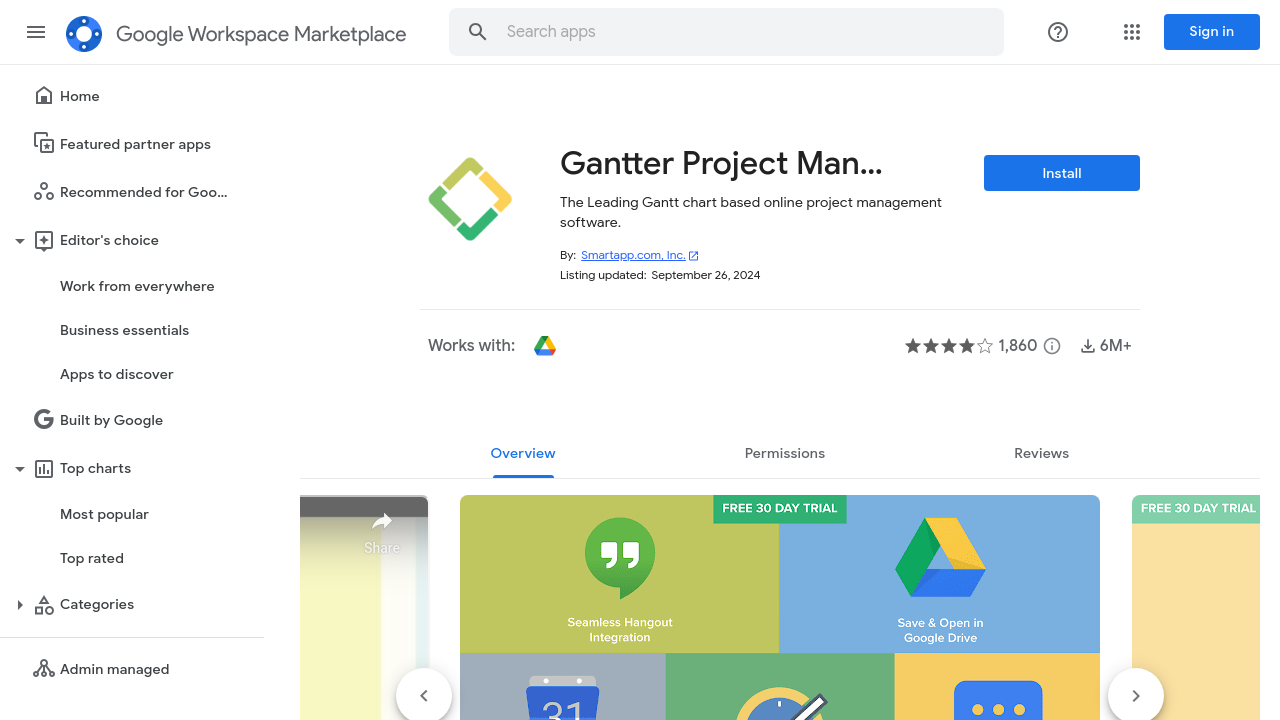
Task: Click the 1,860 ratings count
Action: [x=1018, y=346]
